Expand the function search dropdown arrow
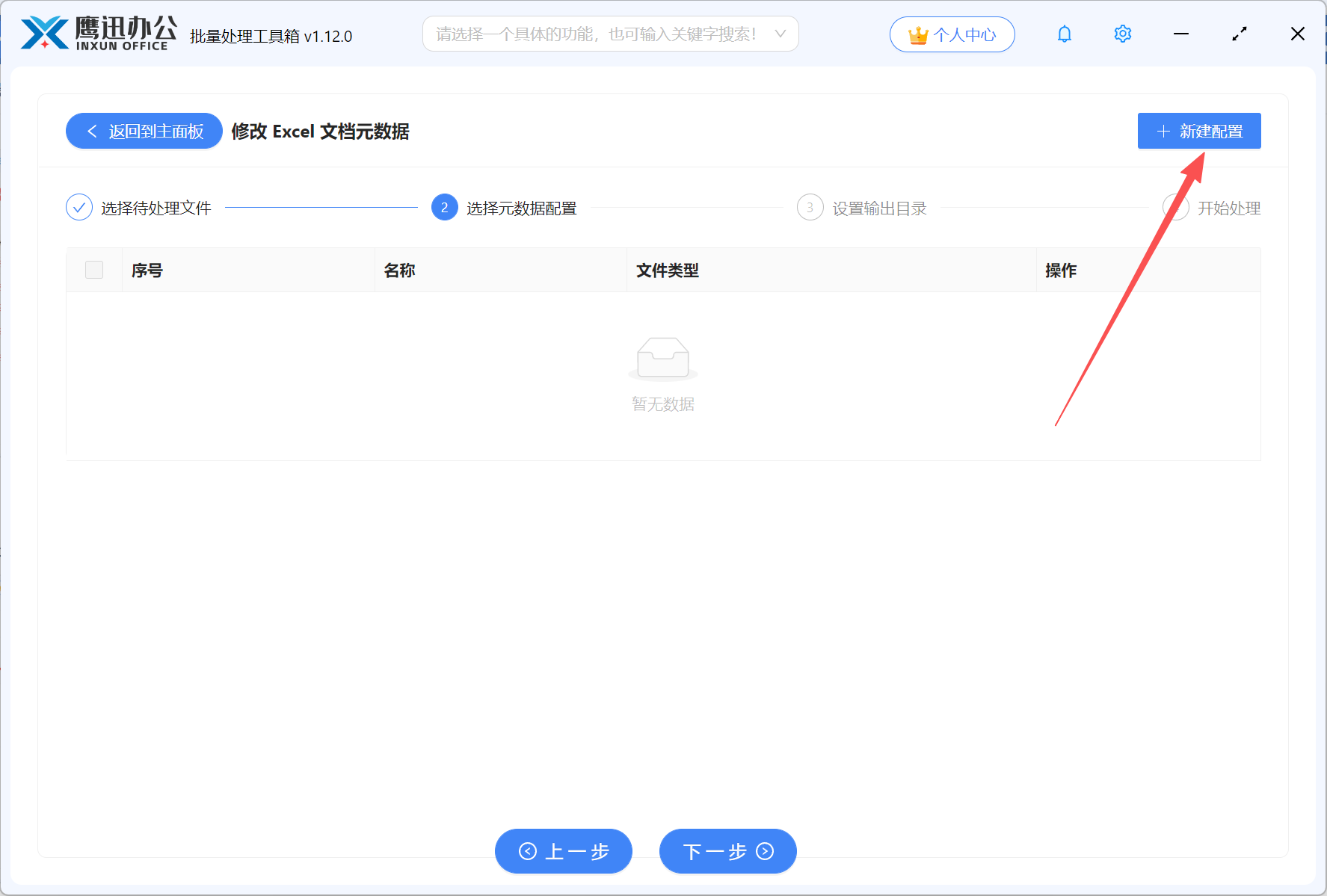Image resolution: width=1327 pixels, height=896 pixels. [x=780, y=34]
